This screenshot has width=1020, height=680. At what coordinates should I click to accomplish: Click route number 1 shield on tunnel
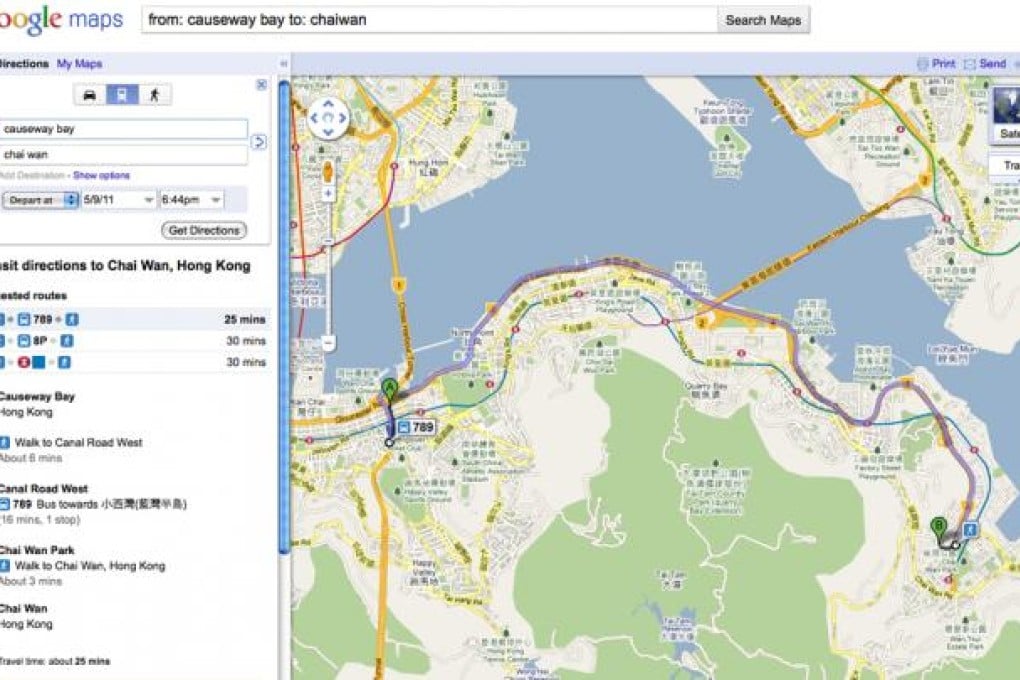[399, 285]
